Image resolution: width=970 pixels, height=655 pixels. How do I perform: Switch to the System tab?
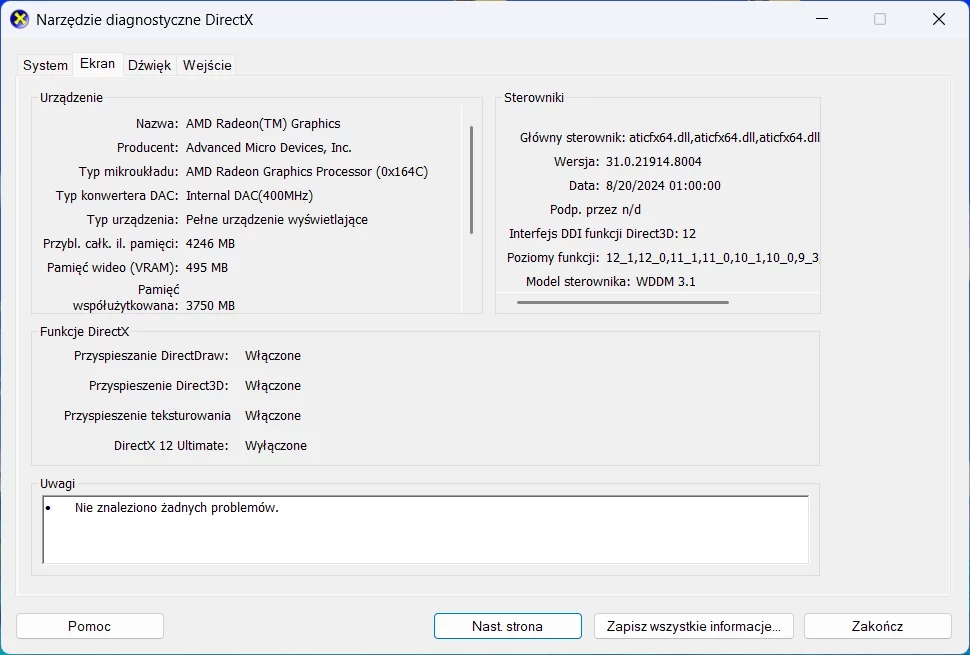click(x=45, y=65)
